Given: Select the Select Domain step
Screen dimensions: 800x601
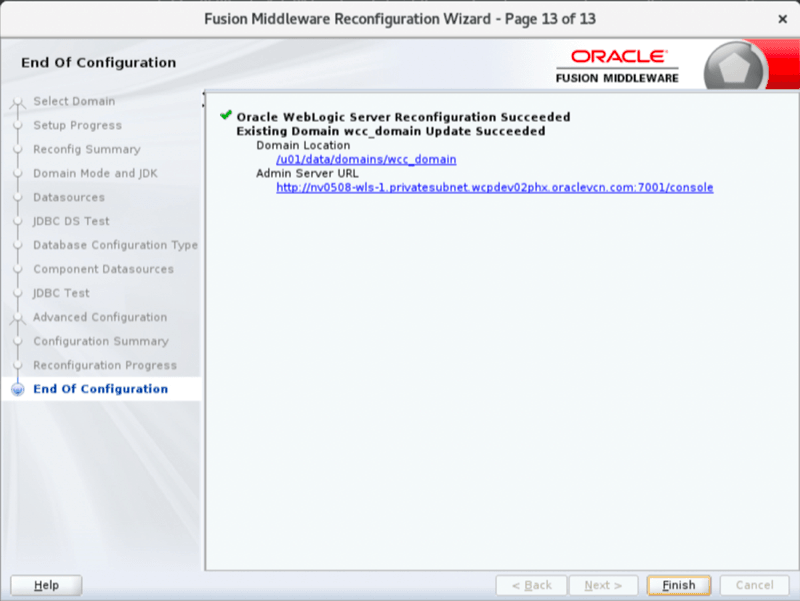Looking at the screenshot, I should click(x=74, y=101).
